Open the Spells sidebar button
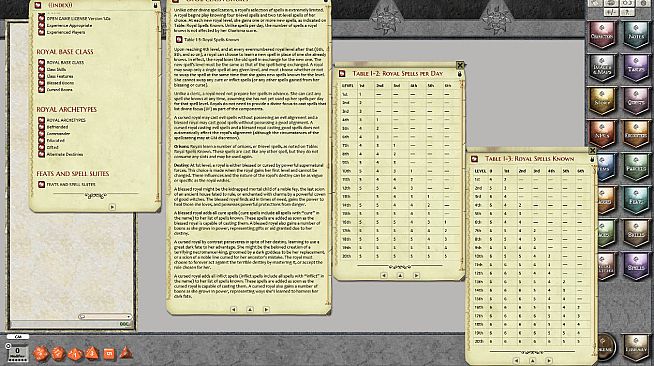Viewport: 654px width, 366px height. coord(636,267)
